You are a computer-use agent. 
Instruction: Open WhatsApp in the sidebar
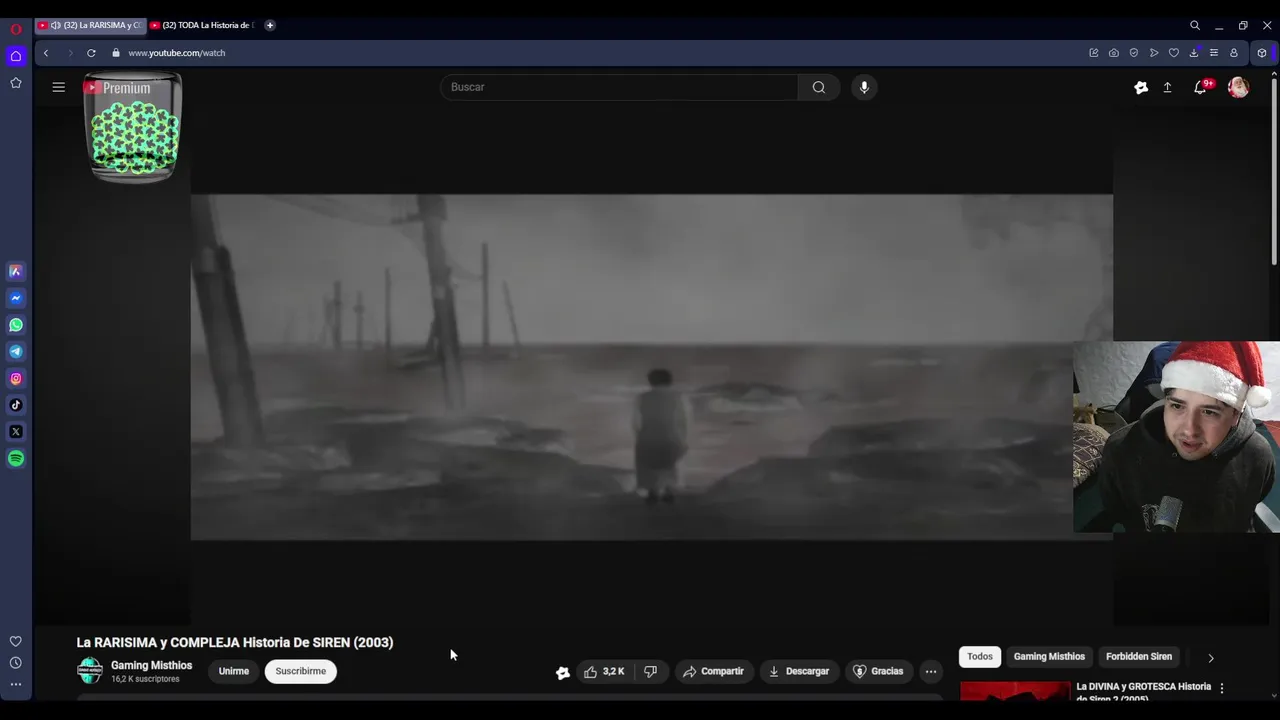pos(16,325)
